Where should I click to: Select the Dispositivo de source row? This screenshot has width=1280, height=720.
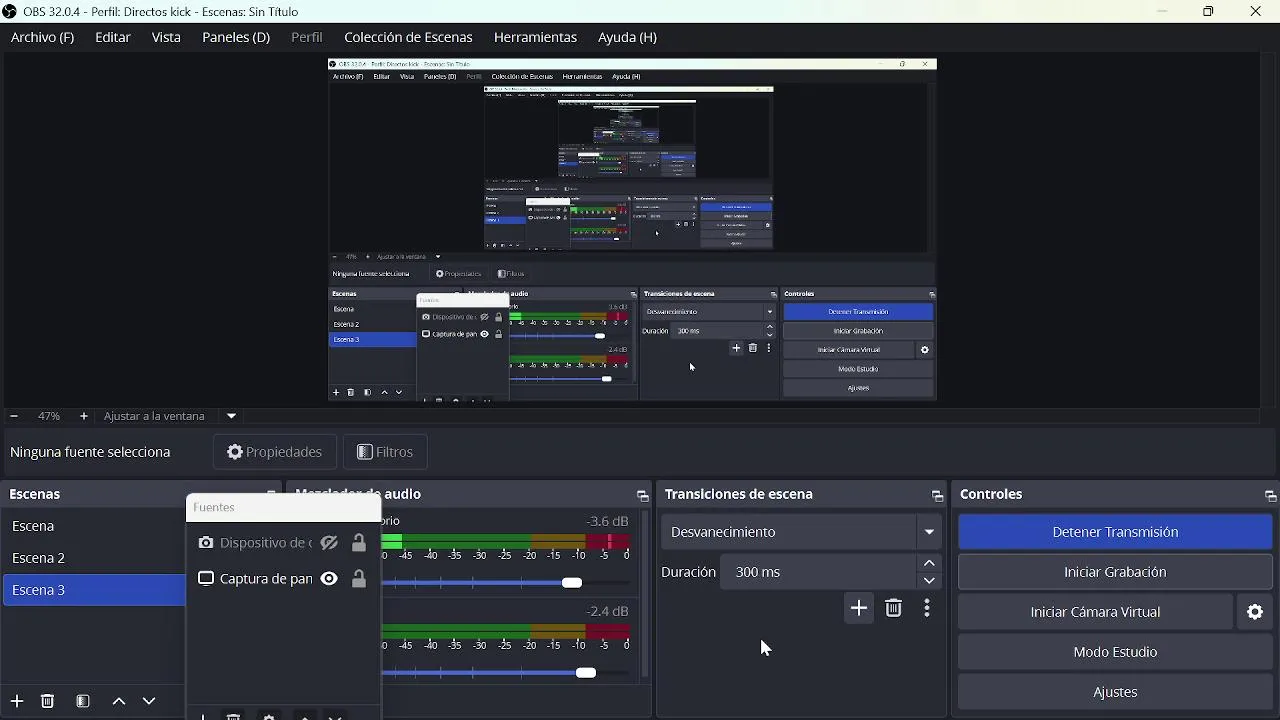point(283,543)
